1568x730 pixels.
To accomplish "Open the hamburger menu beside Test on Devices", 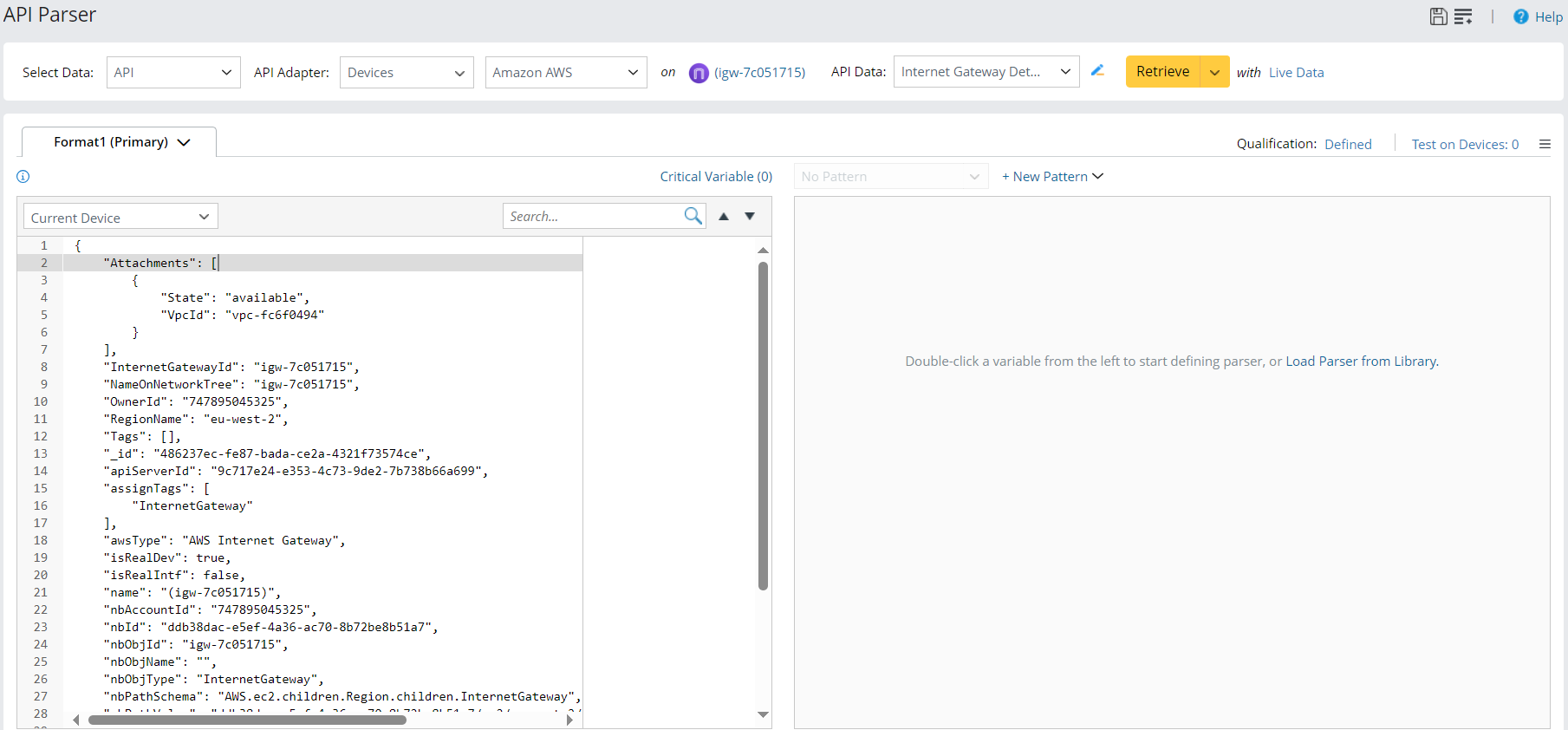I will tap(1545, 144).
